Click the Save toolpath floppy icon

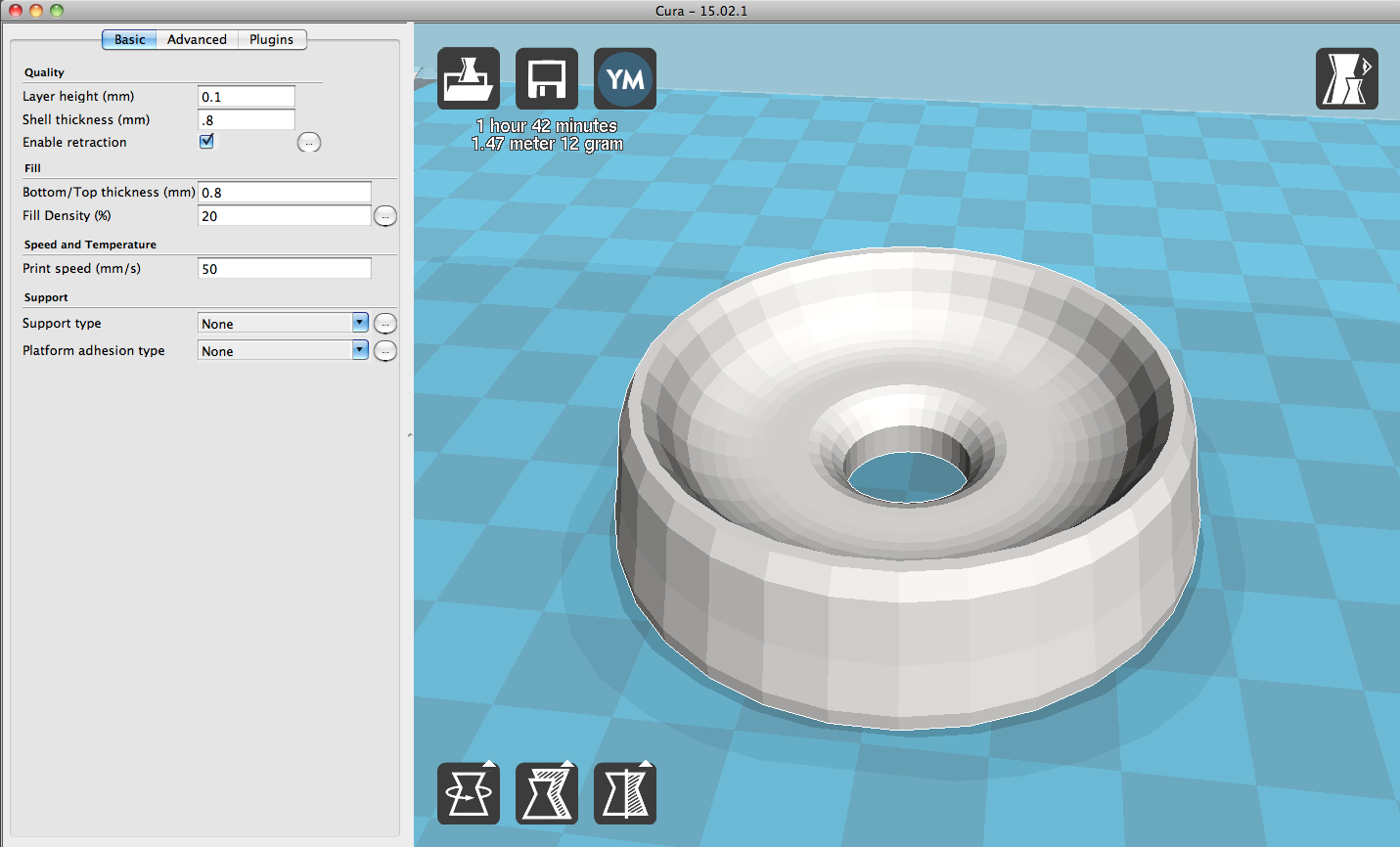pos(546,78)
